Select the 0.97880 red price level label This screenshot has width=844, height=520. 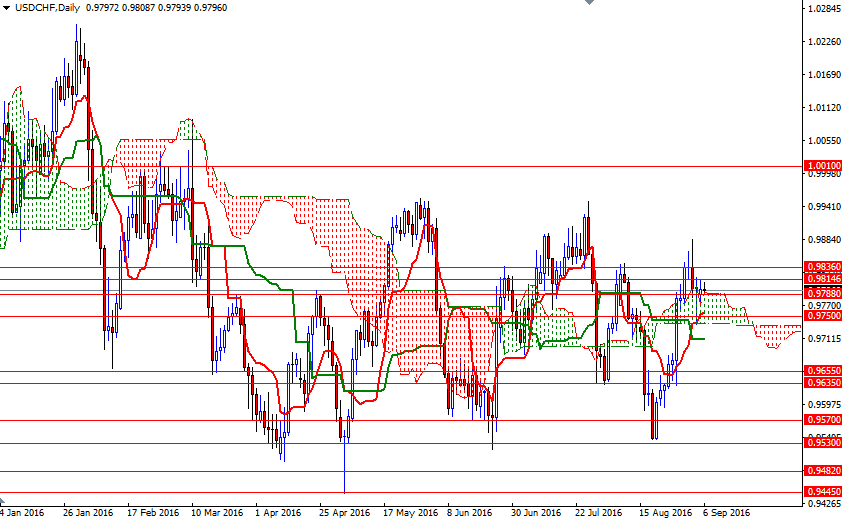coord(823,293)
